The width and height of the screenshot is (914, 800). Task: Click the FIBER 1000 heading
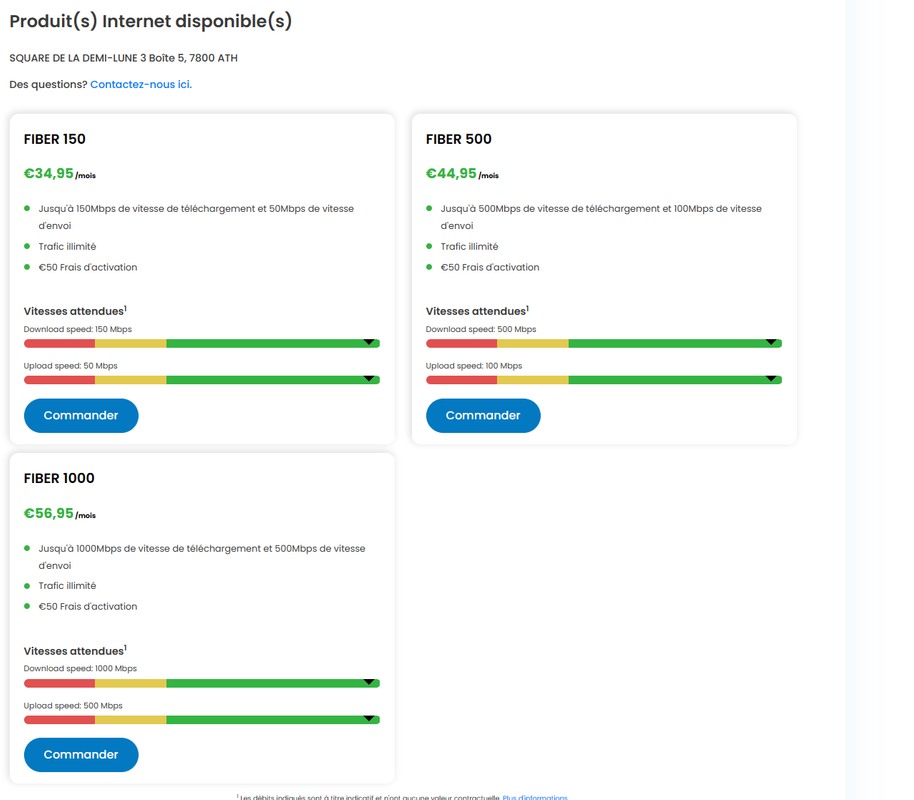[59, 479]
